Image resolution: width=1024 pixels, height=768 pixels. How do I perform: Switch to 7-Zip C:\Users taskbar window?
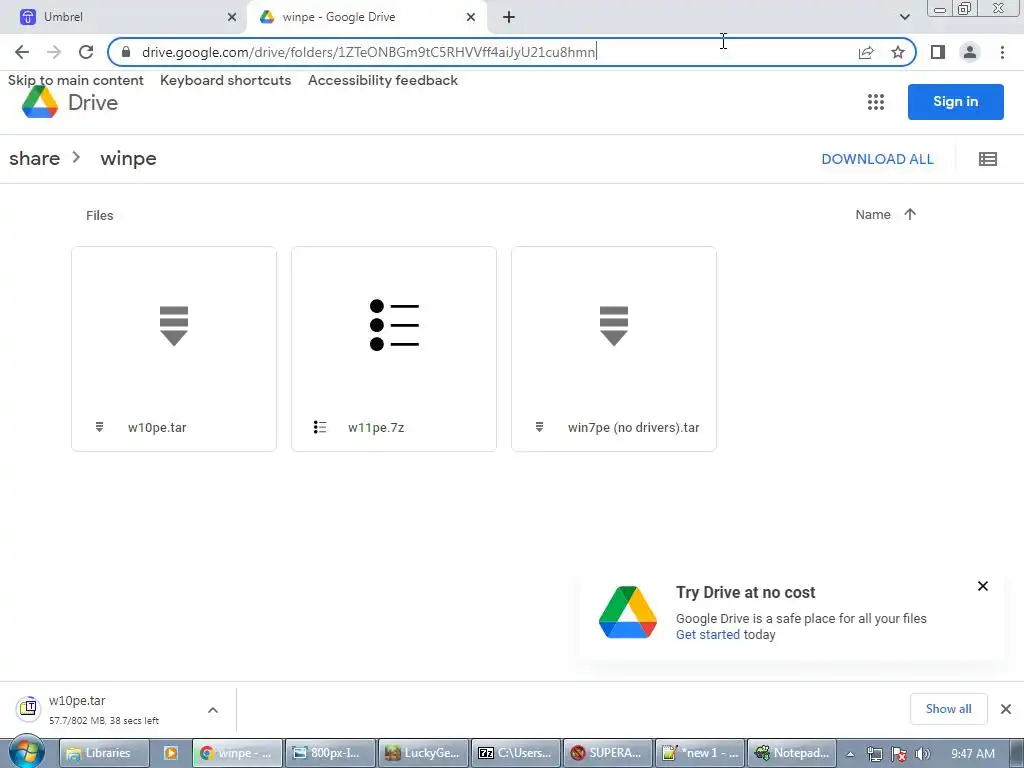tap(516, 753)
